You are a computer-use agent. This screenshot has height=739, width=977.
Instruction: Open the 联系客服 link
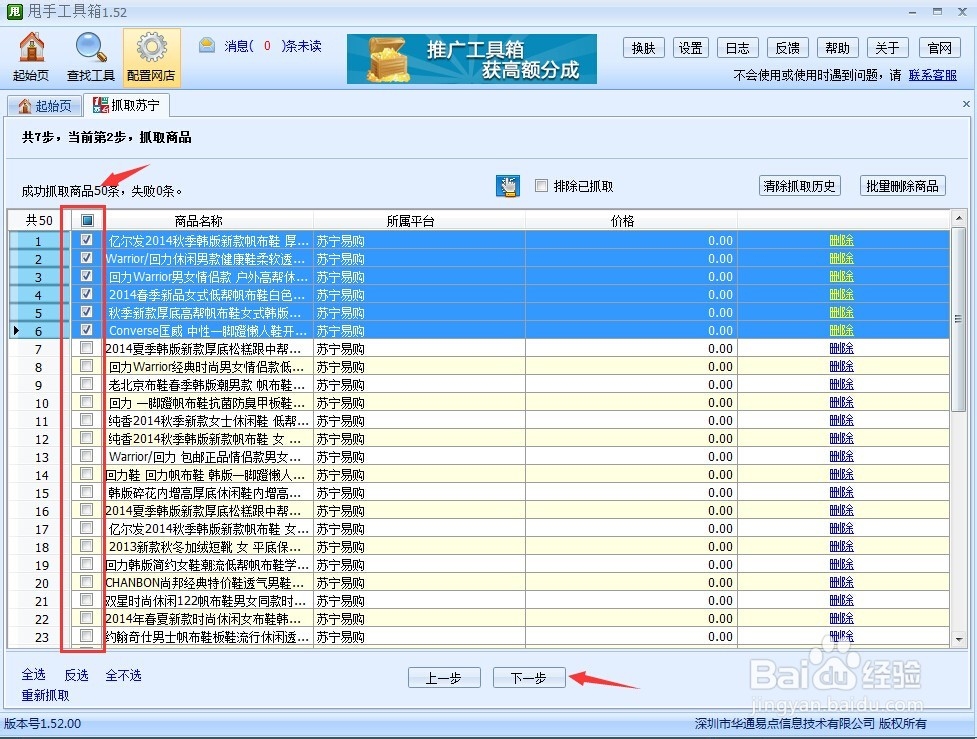point(933,75)
